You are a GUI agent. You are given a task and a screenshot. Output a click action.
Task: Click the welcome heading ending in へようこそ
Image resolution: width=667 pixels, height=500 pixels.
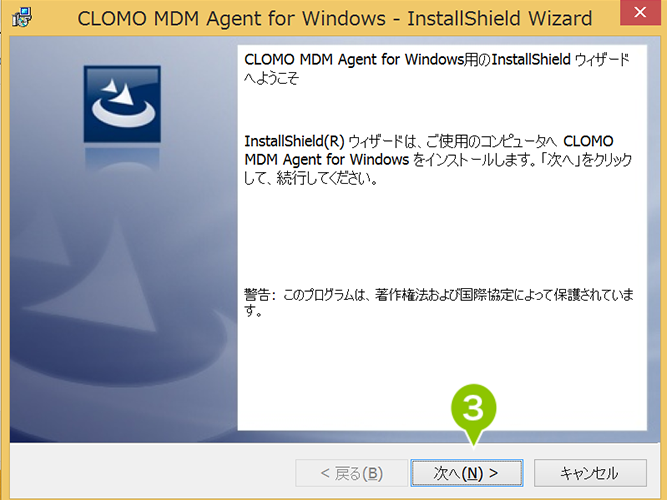click(x=436, y=68)
